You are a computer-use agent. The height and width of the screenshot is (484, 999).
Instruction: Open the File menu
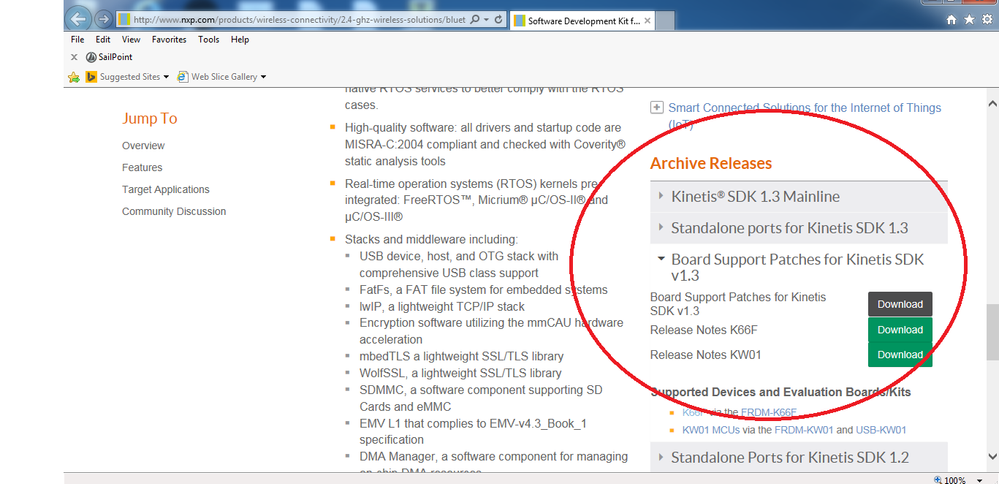78,39
